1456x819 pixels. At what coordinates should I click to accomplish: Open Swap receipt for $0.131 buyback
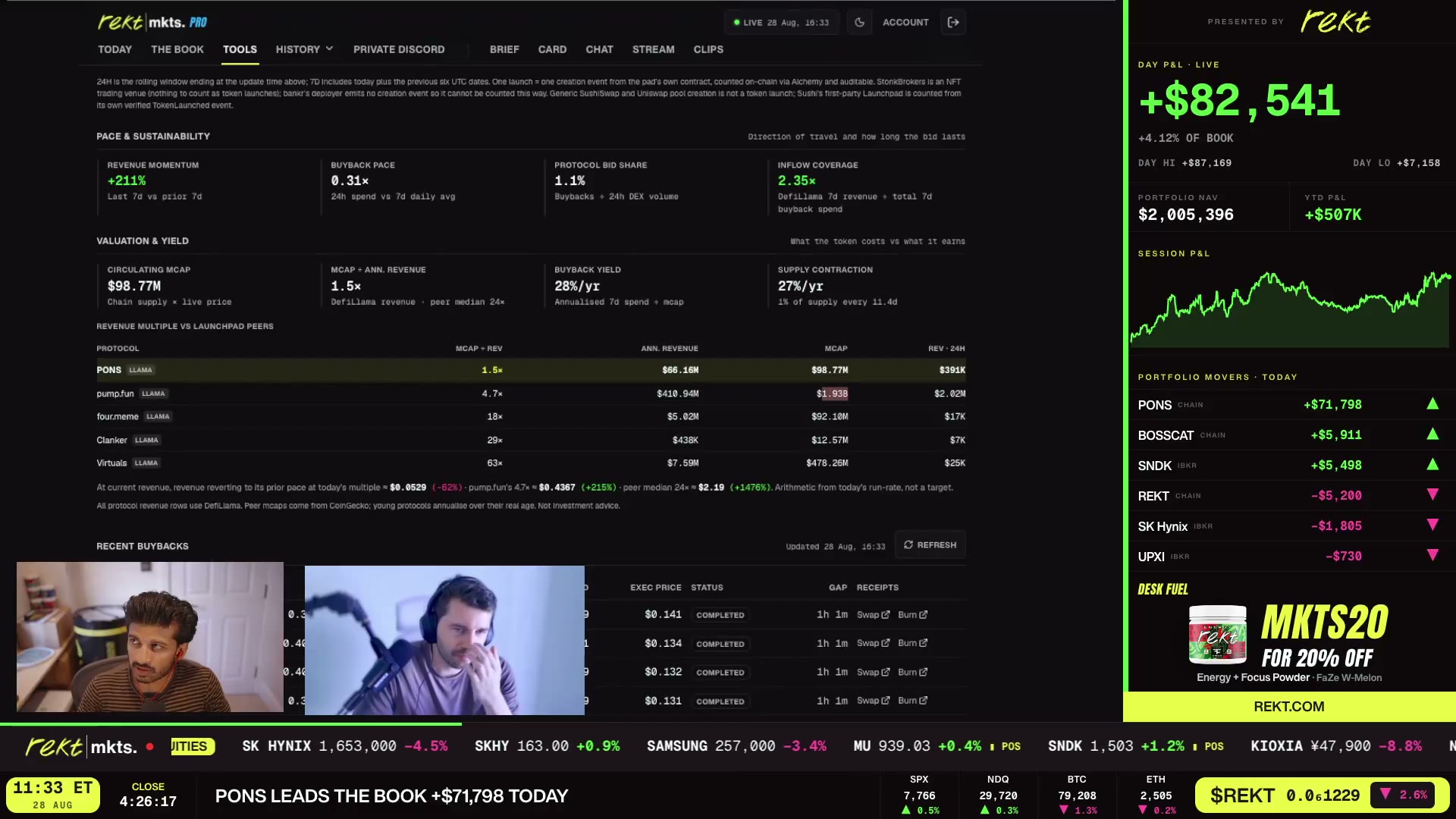point(873,701)
